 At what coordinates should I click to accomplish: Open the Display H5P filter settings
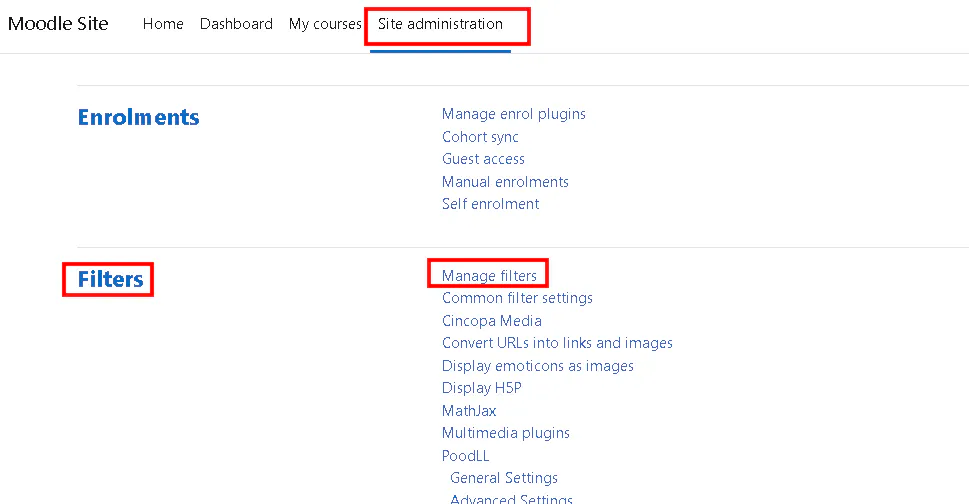coord(481,388)
